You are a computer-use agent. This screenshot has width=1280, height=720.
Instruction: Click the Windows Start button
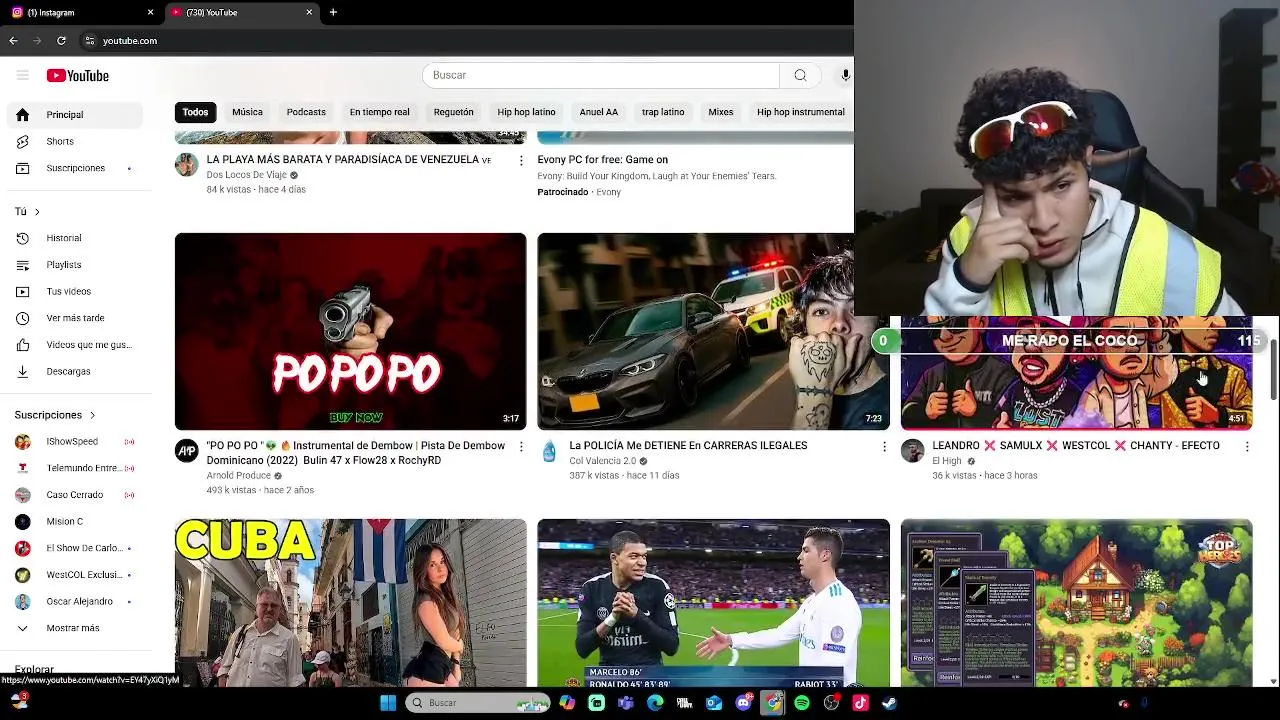tap(388, 703)
